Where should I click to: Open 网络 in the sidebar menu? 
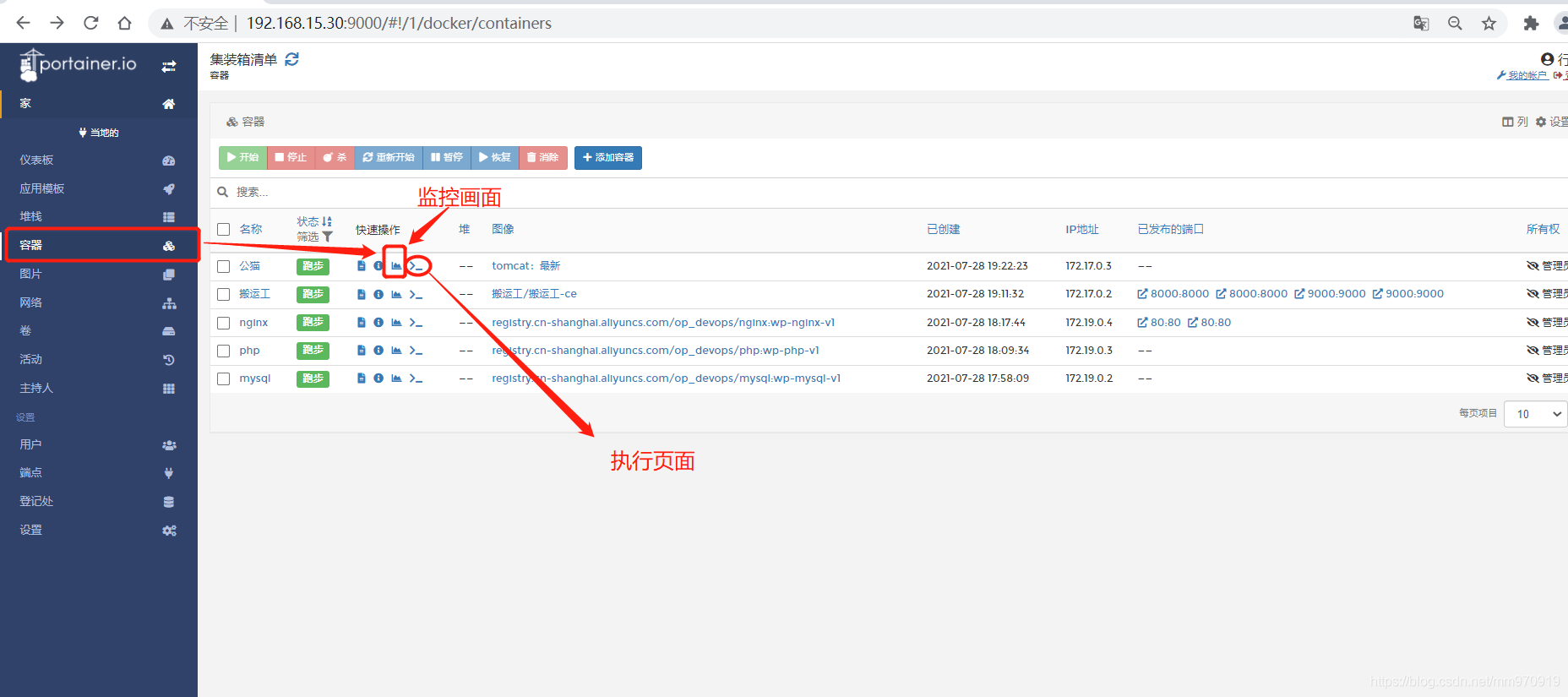click(31, 302)
